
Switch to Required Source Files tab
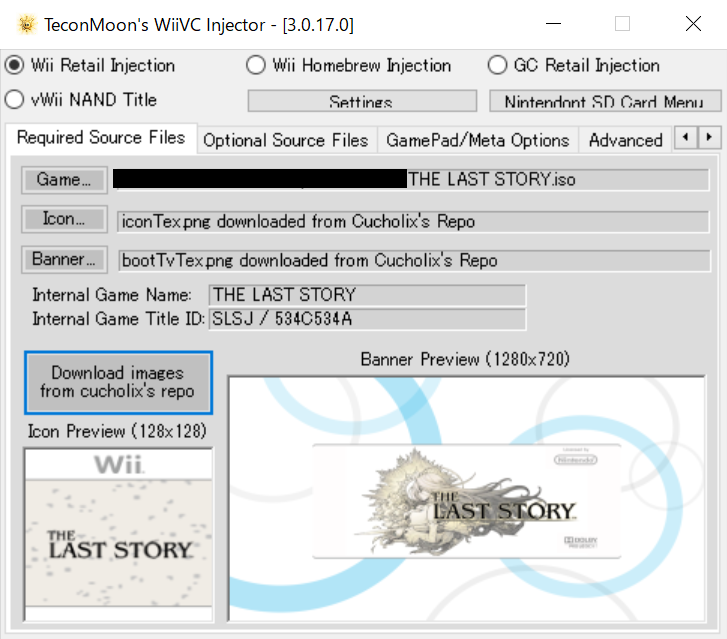101,138
